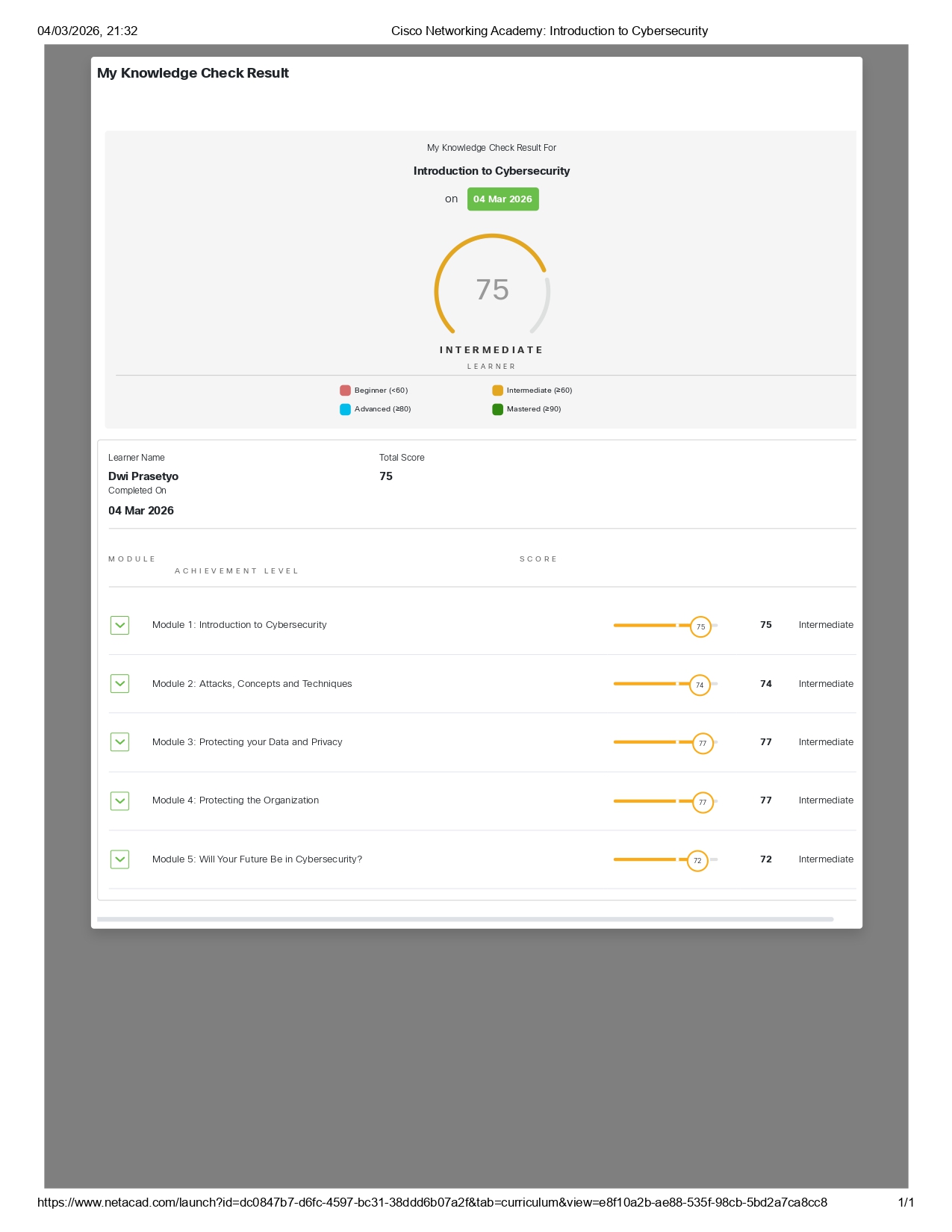Expand Module 4 Protecting the Organization chevron

(119, 800)
